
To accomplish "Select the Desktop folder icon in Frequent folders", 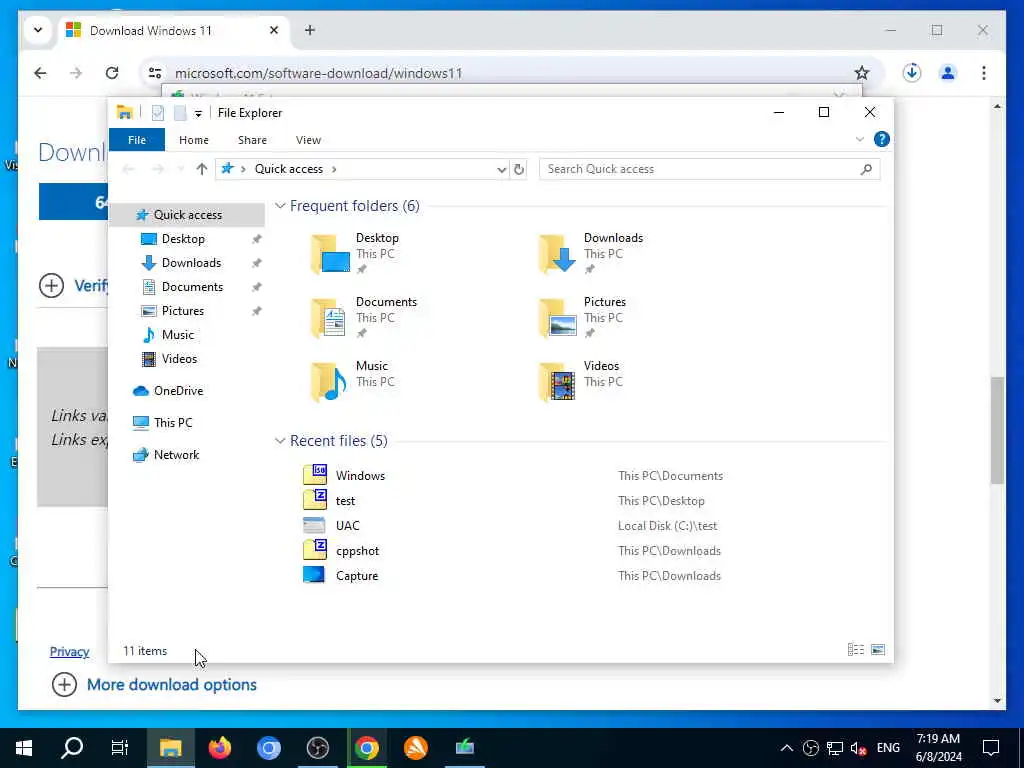I will tap(330, 254).
